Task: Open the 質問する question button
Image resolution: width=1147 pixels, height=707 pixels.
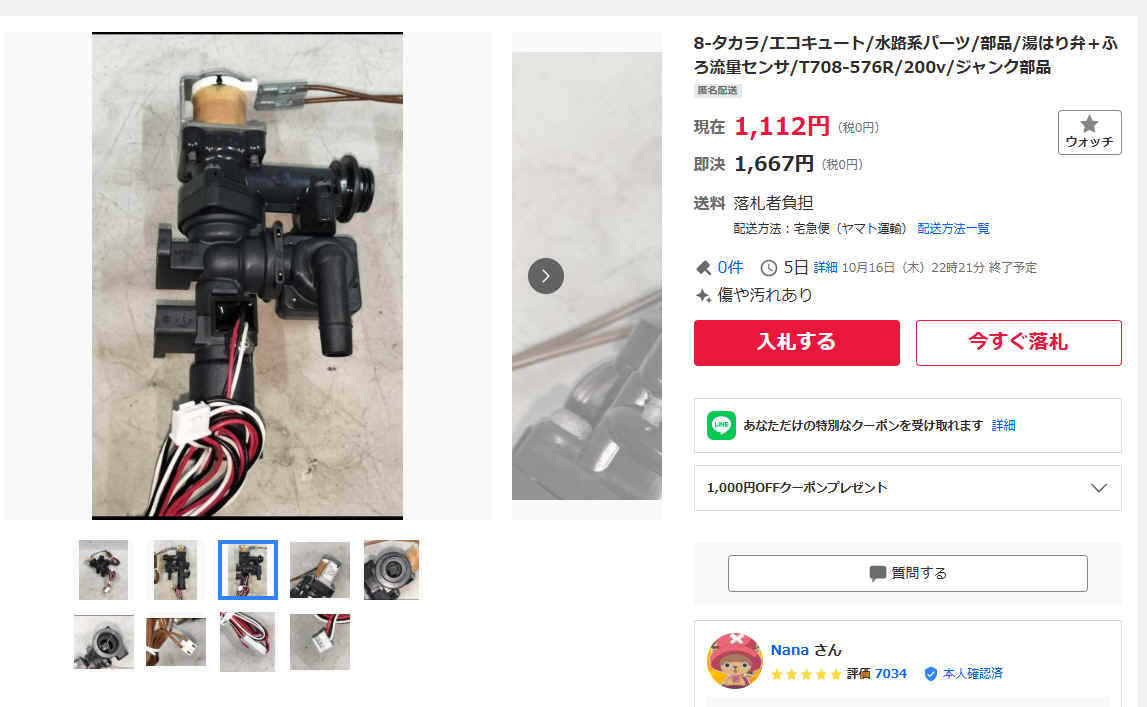Action: click(907, 573)
